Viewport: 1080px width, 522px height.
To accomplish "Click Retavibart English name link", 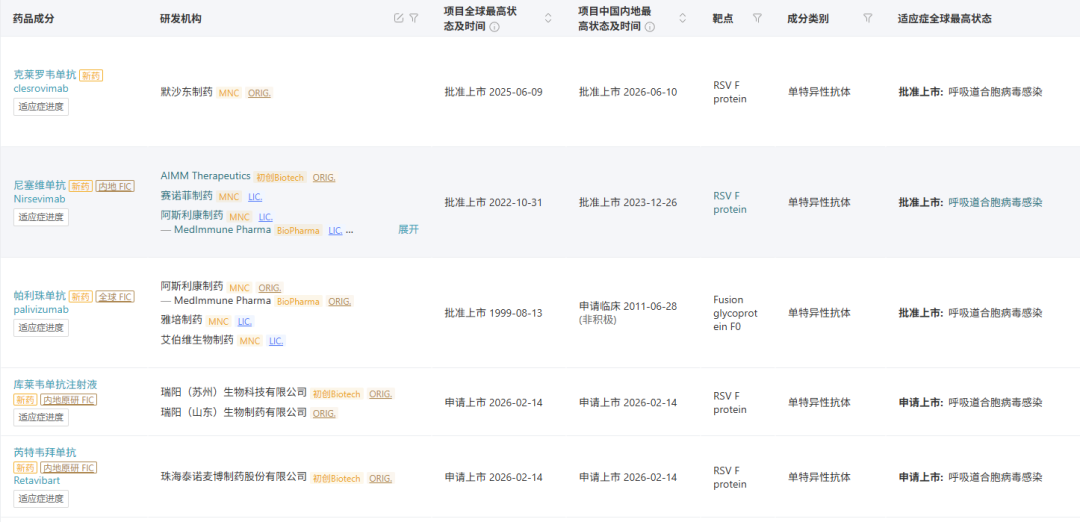I will (35, 481).
